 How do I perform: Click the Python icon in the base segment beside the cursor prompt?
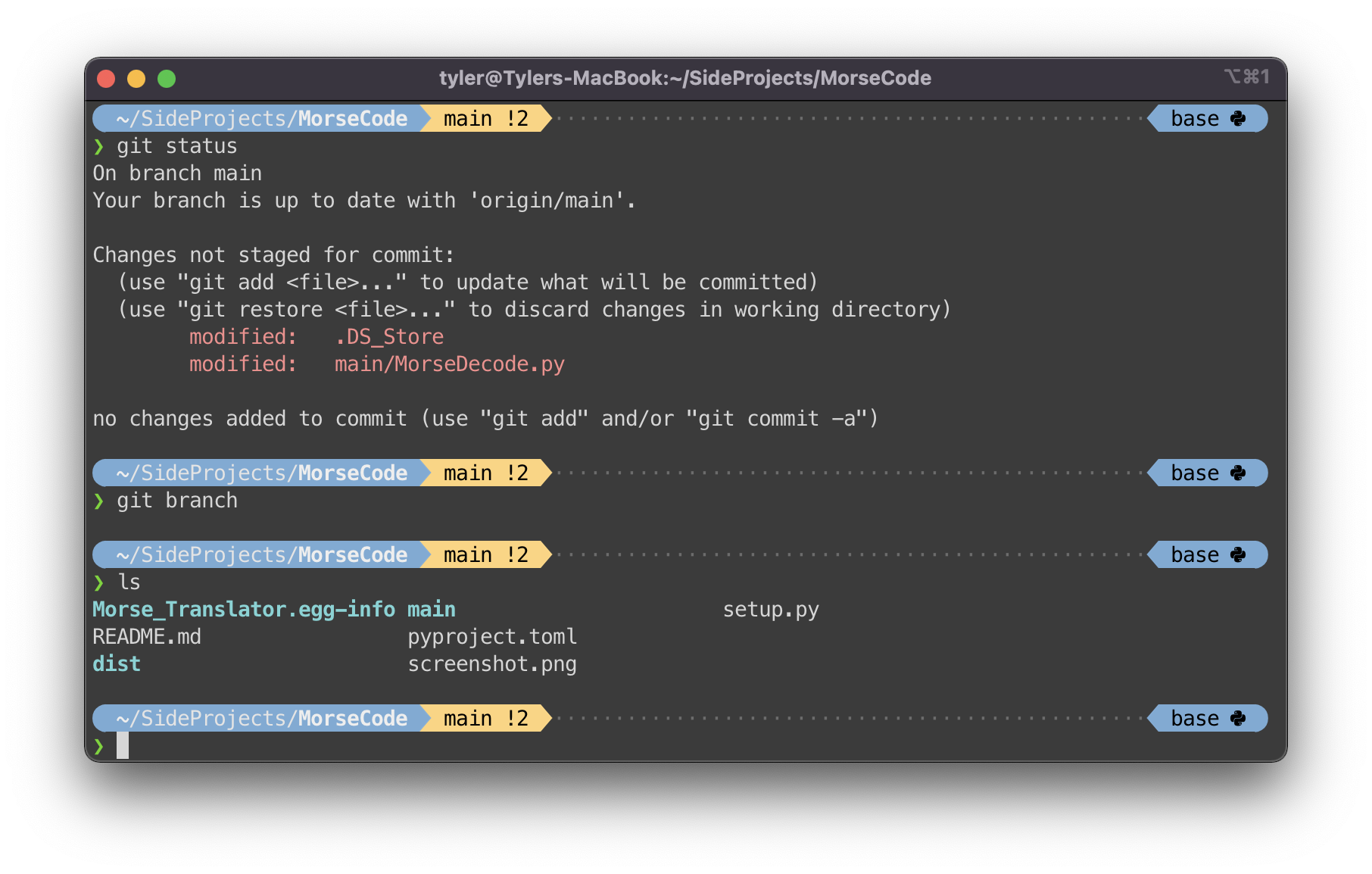tap(1238, 719)
